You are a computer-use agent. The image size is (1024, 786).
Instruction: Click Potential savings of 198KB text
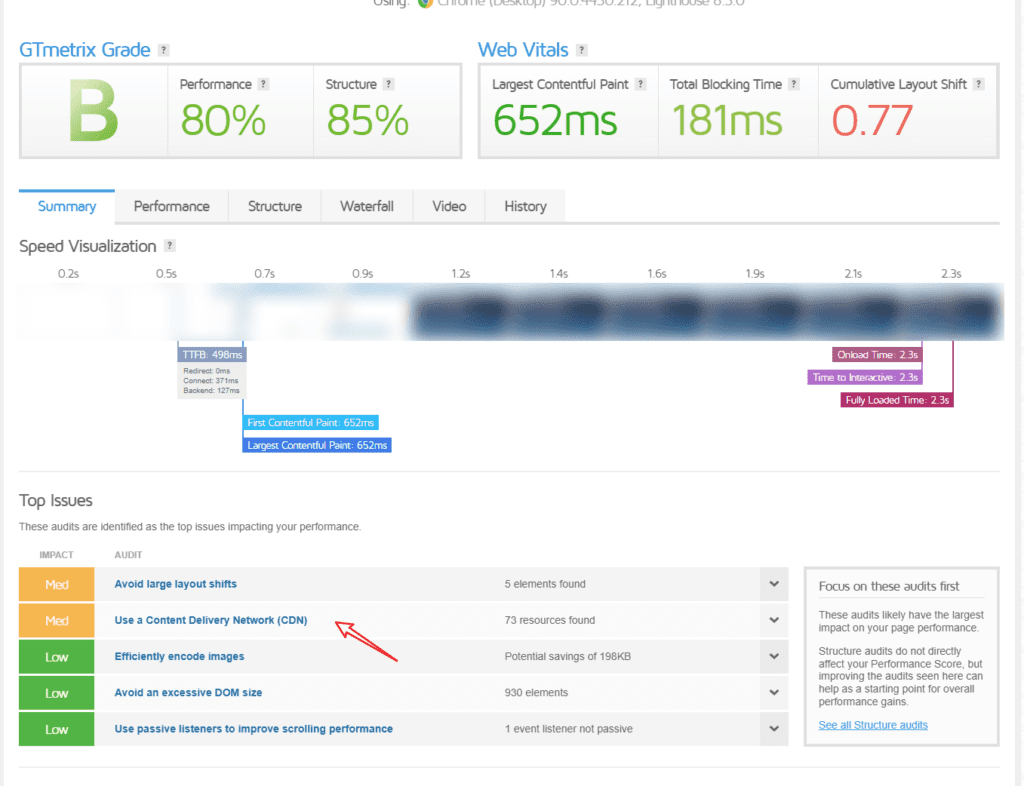click(568, 656)
